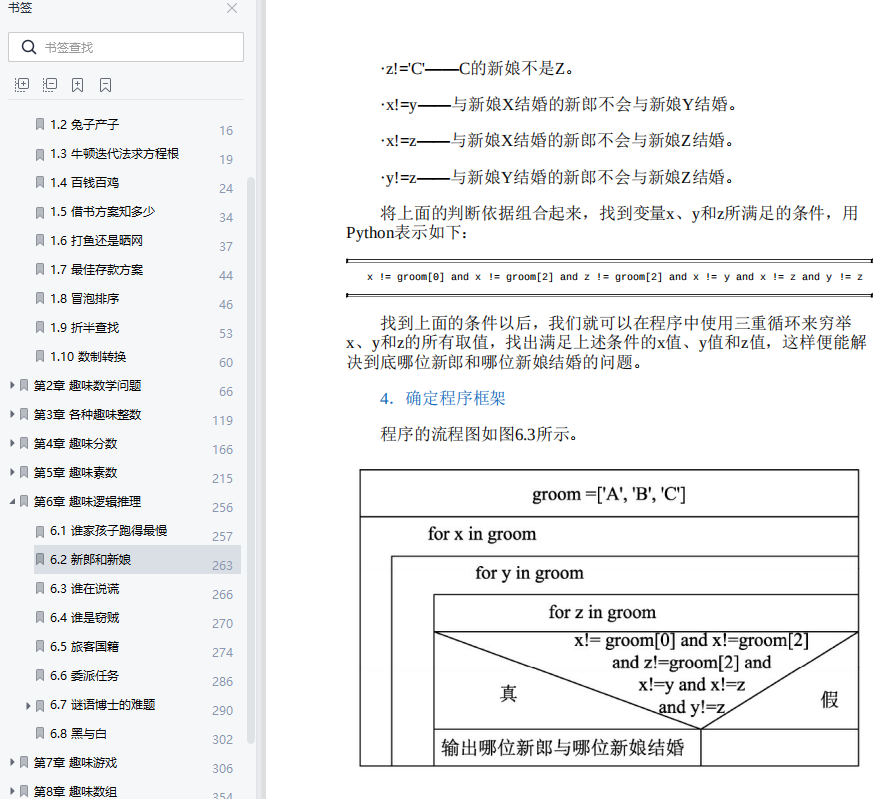Click the Python condition code line
This screenshot has height=799, width=892.
615,277
